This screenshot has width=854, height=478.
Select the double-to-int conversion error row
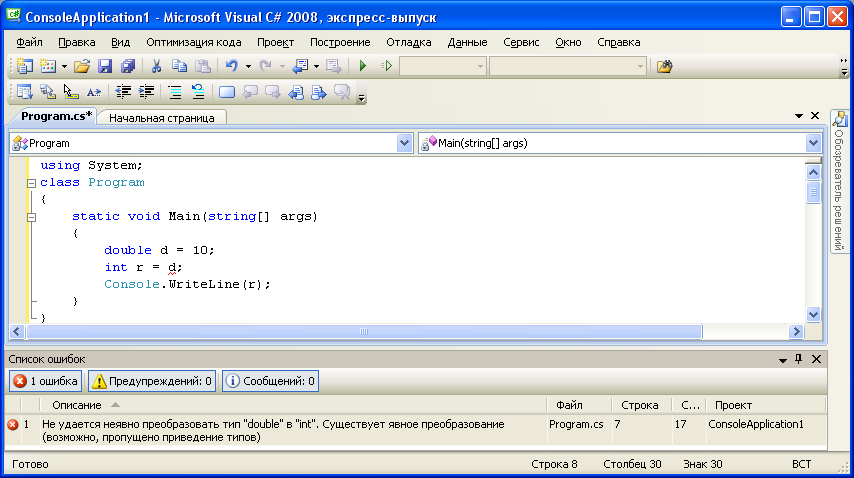pos(416,431)
